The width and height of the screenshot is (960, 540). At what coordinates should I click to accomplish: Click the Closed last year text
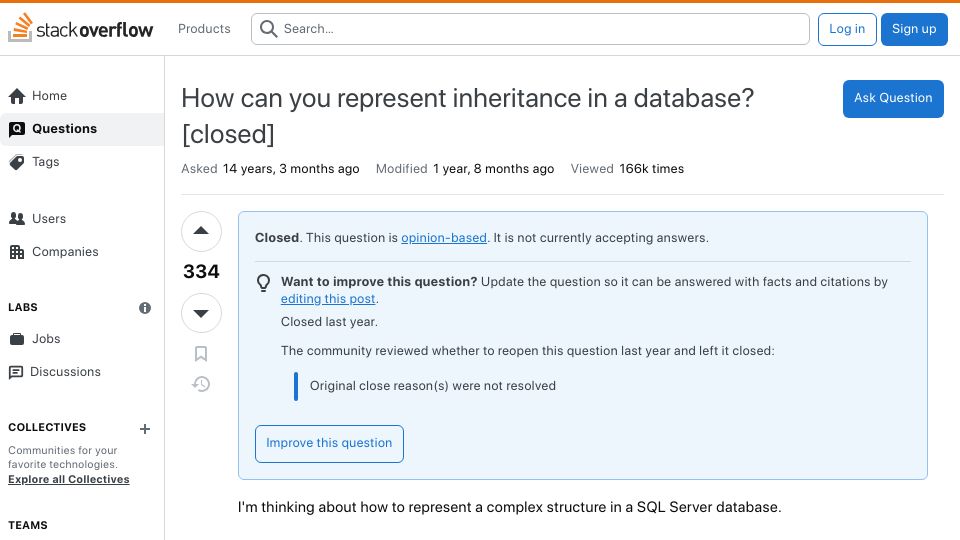coord(329,321)
